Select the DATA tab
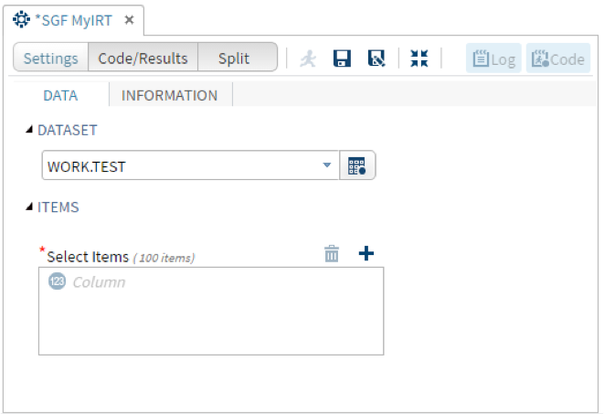This screenshot has width=604, height=414. [61, 96]
